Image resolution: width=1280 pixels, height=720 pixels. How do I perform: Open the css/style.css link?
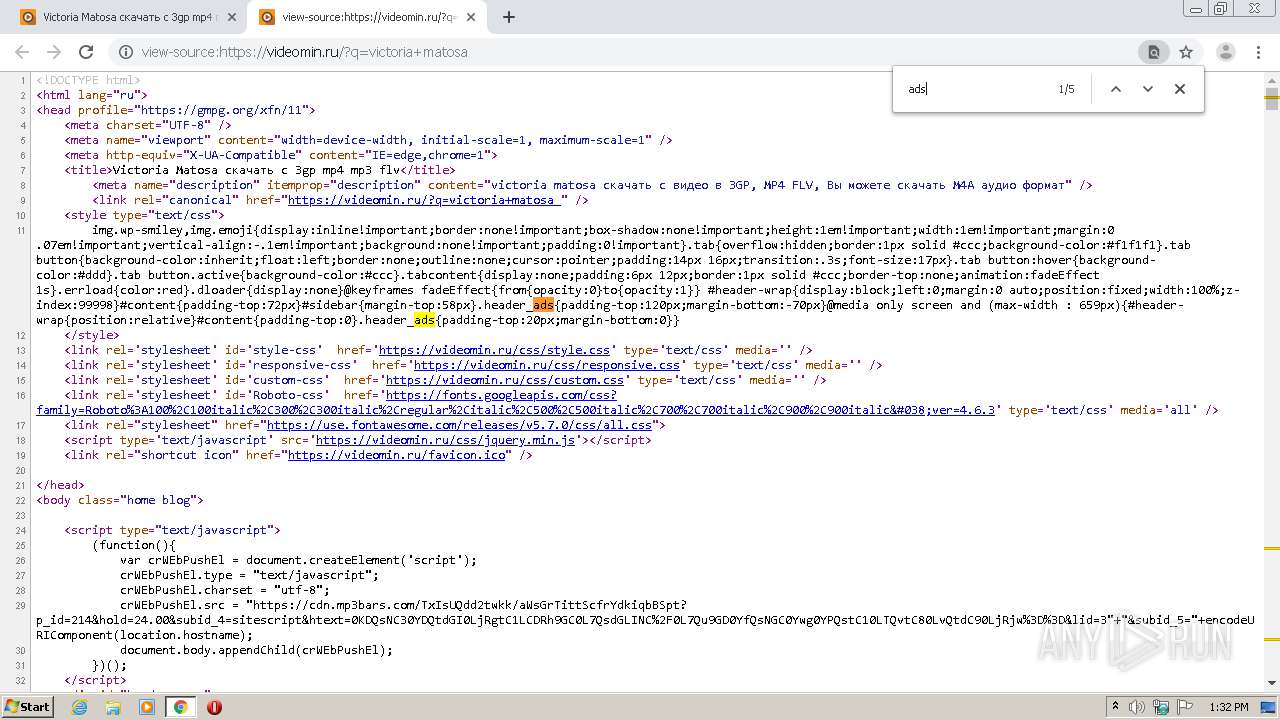coord(494,350)
